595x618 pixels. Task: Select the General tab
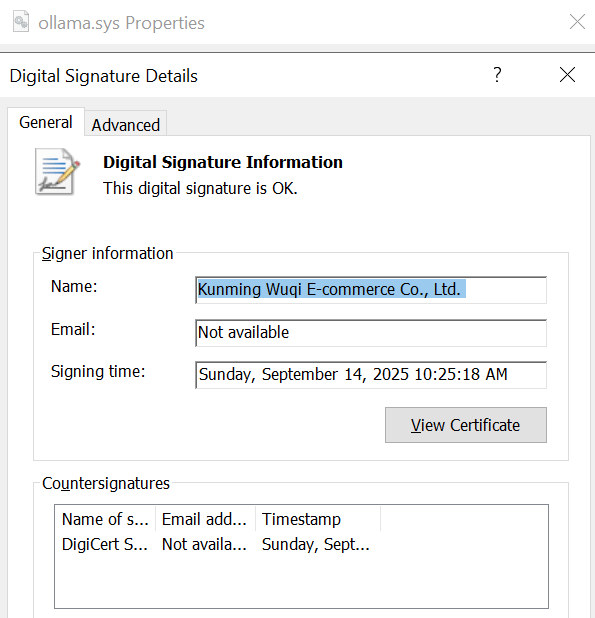pos(46,122)
